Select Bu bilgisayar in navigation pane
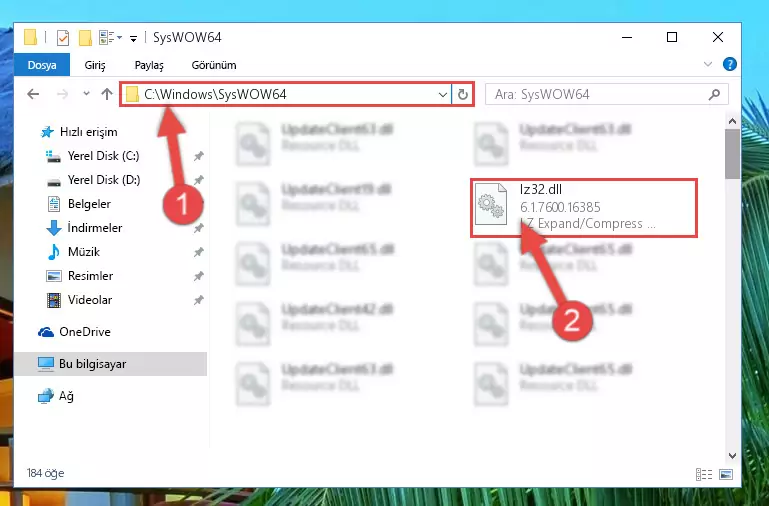Screen dimensions: 769x506 pos(110,364)
